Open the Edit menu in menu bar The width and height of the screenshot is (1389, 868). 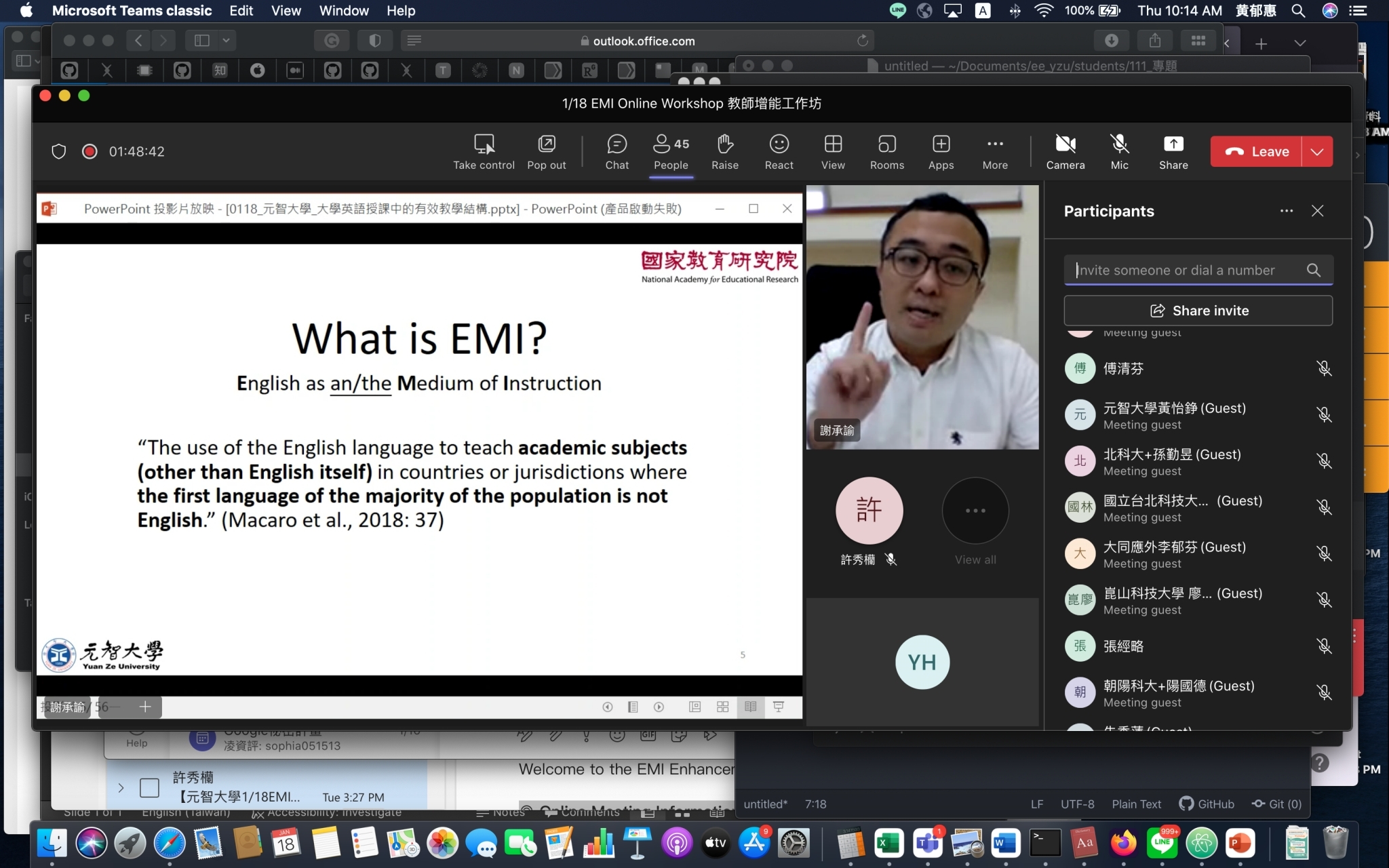(241, 11)
